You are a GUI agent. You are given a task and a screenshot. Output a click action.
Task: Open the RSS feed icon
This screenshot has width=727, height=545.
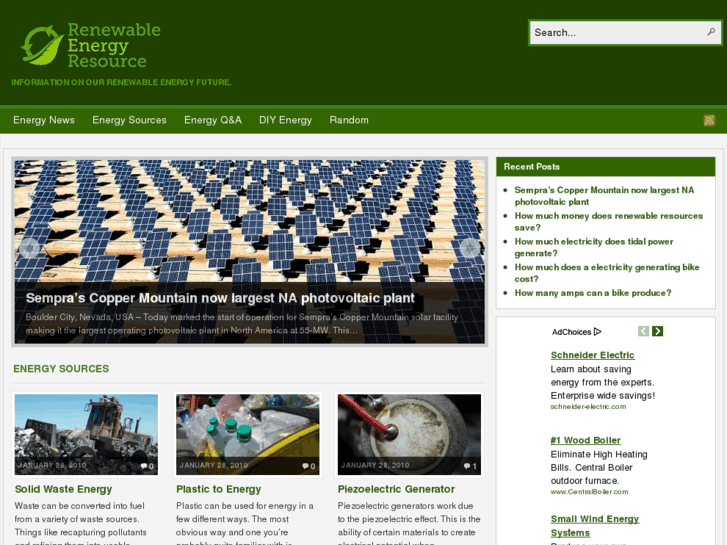pyautogui.click(x=709, y=121)
